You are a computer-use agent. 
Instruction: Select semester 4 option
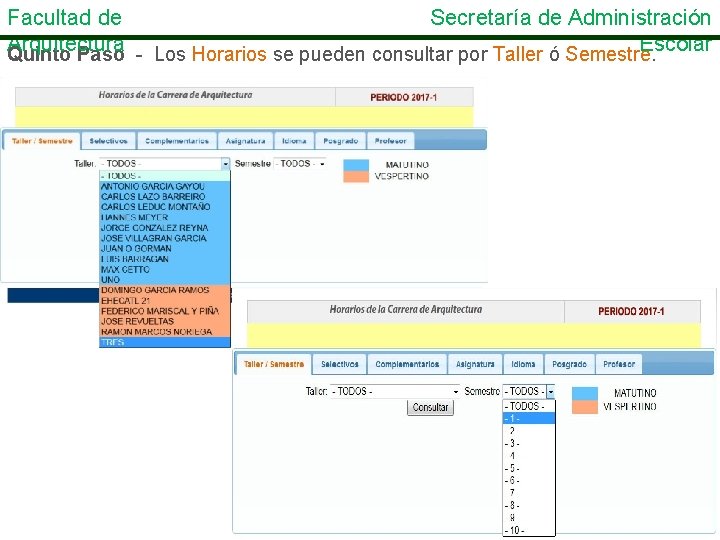click(529, 456)
